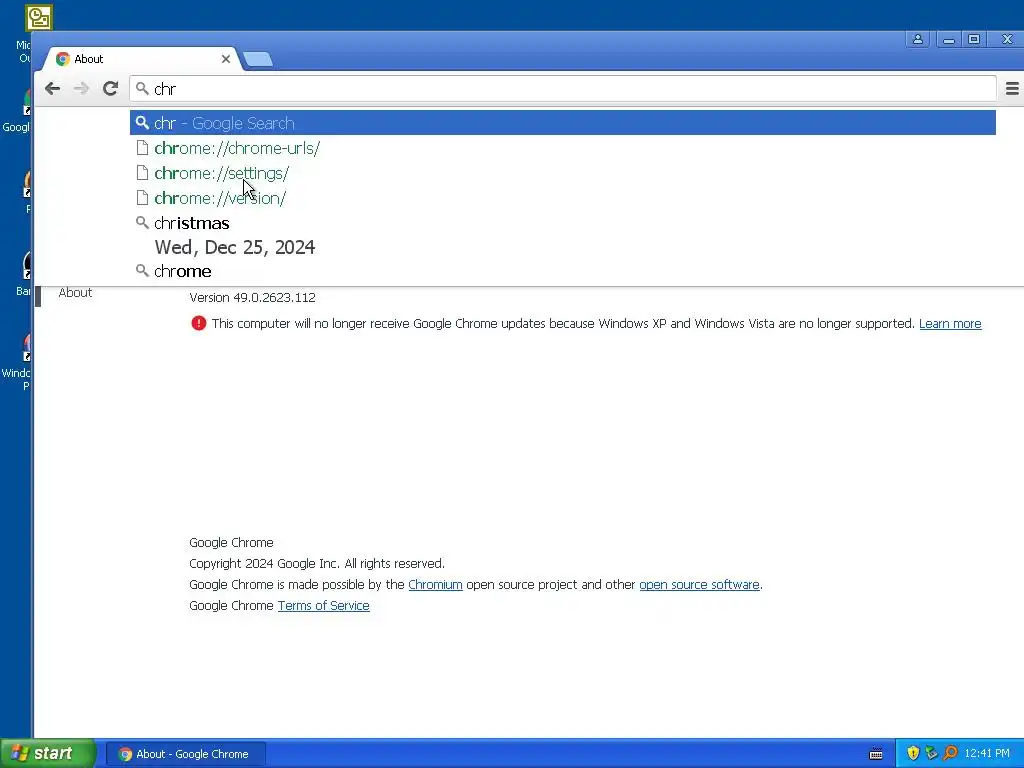Image resolution: width=1024 pixels, height=768 pixels.
Task: Click the magnifier icon beside chrome suggestion
Action: pyautogui.click(x=142, y=270)
